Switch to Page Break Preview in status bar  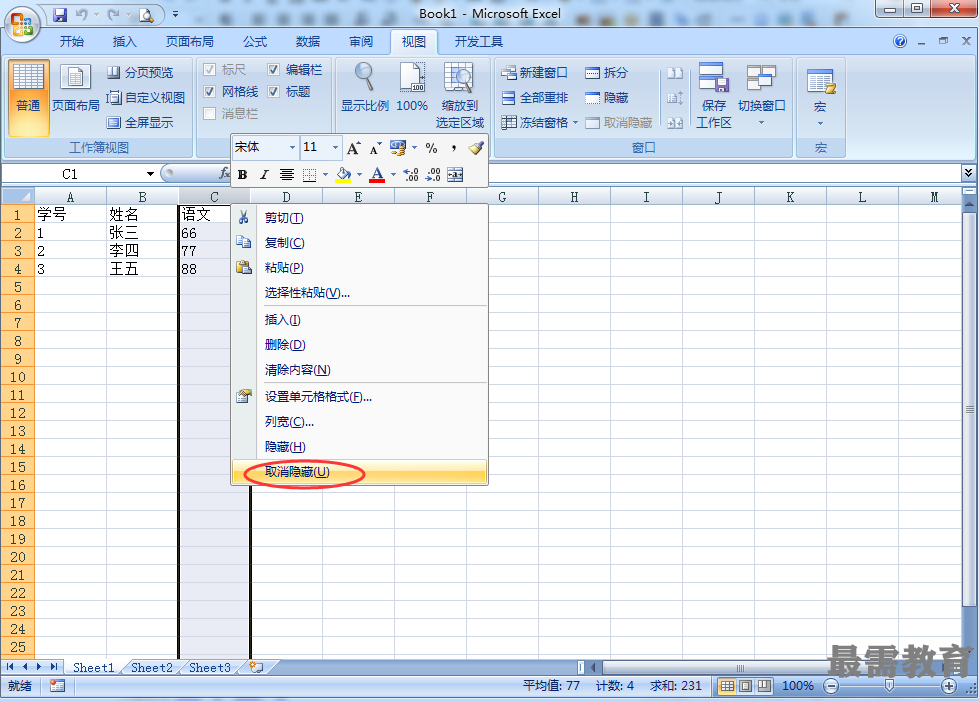(x=764, y=686)
